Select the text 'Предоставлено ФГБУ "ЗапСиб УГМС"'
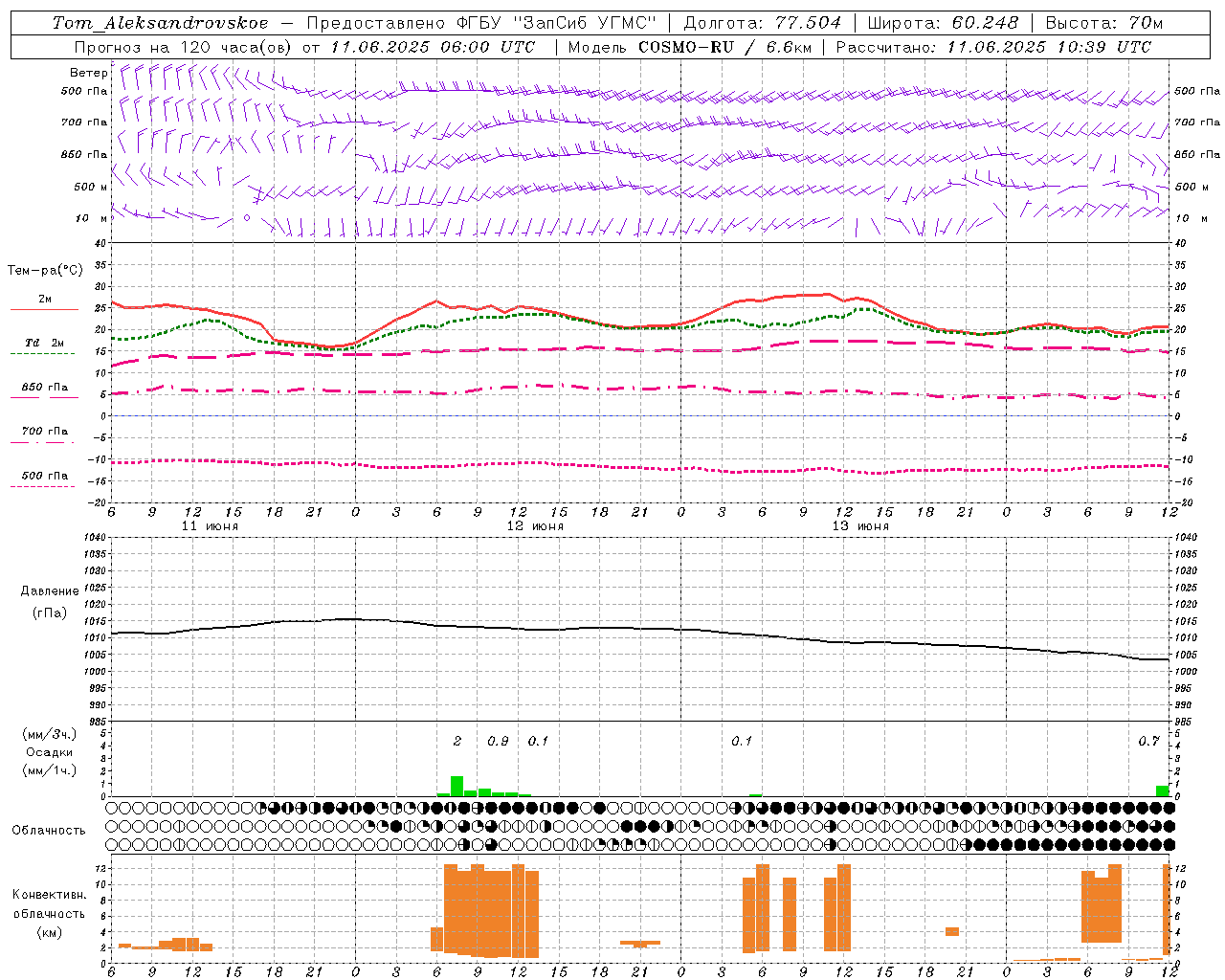1225x980 pixels. coord(481,23)
